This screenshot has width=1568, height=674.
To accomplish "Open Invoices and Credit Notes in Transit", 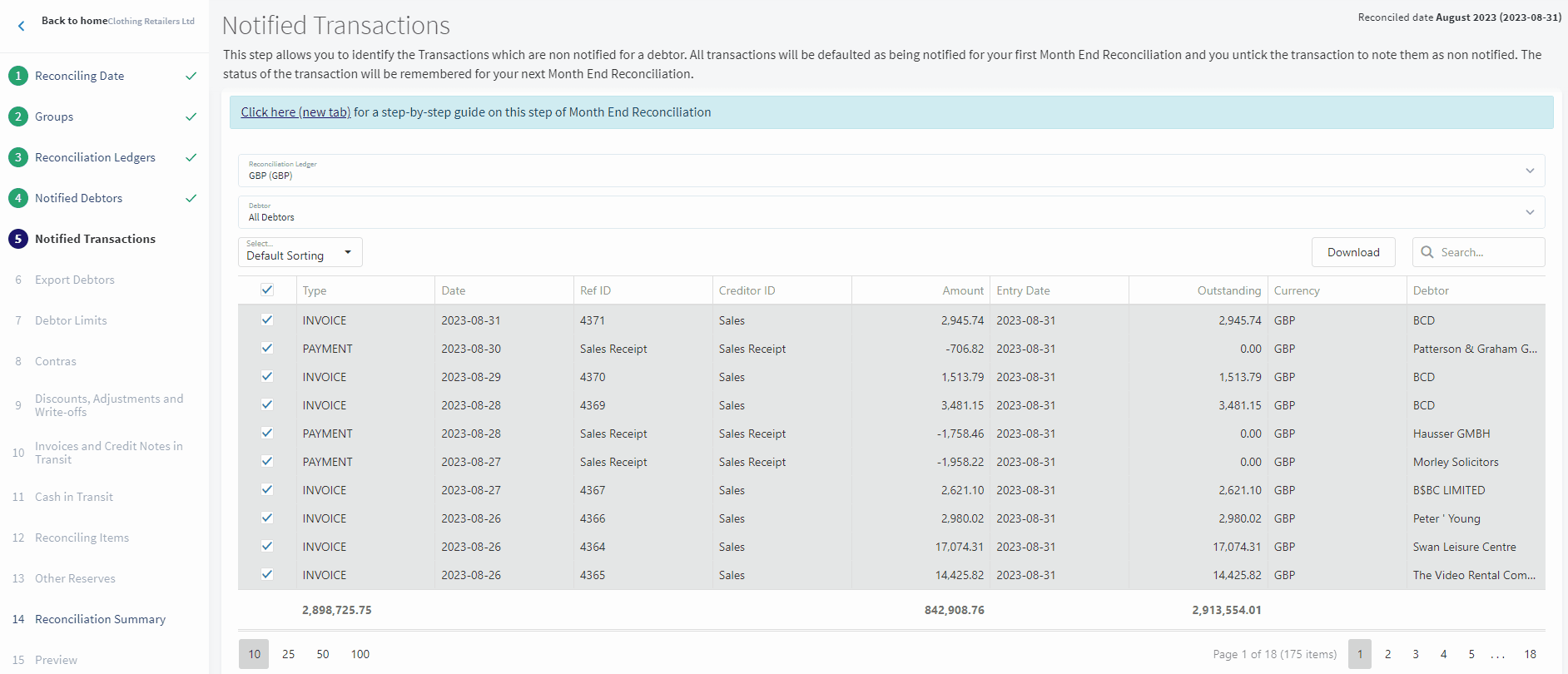I will pos(109,453).
